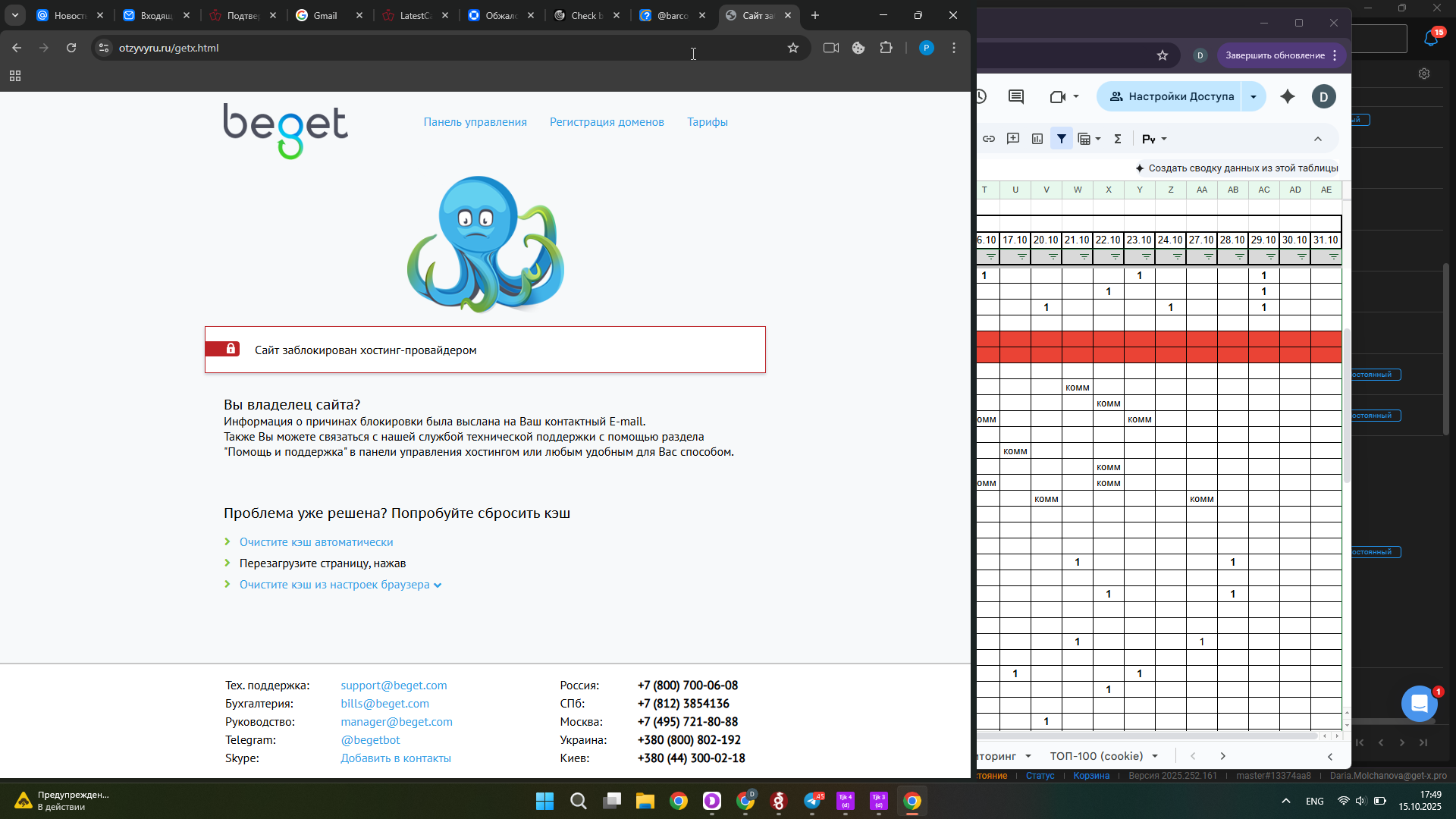Image resolution: width=1456 pixels, height=819 pixels.
Task: Click 'Завершить обновление' button
Action: tap(1275, 55)
